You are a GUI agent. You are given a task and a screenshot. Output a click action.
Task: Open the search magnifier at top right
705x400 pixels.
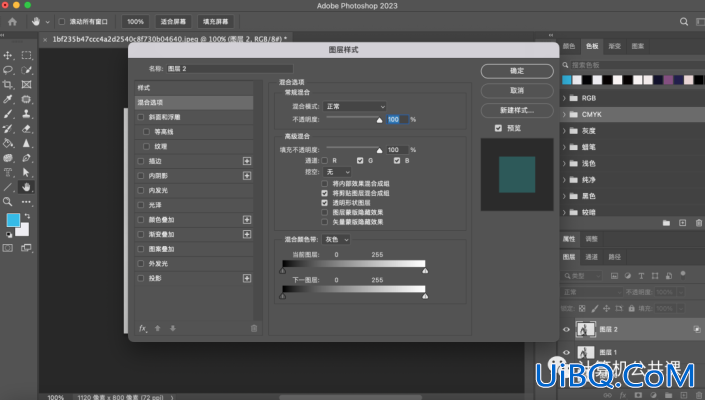tap(684, 22)
